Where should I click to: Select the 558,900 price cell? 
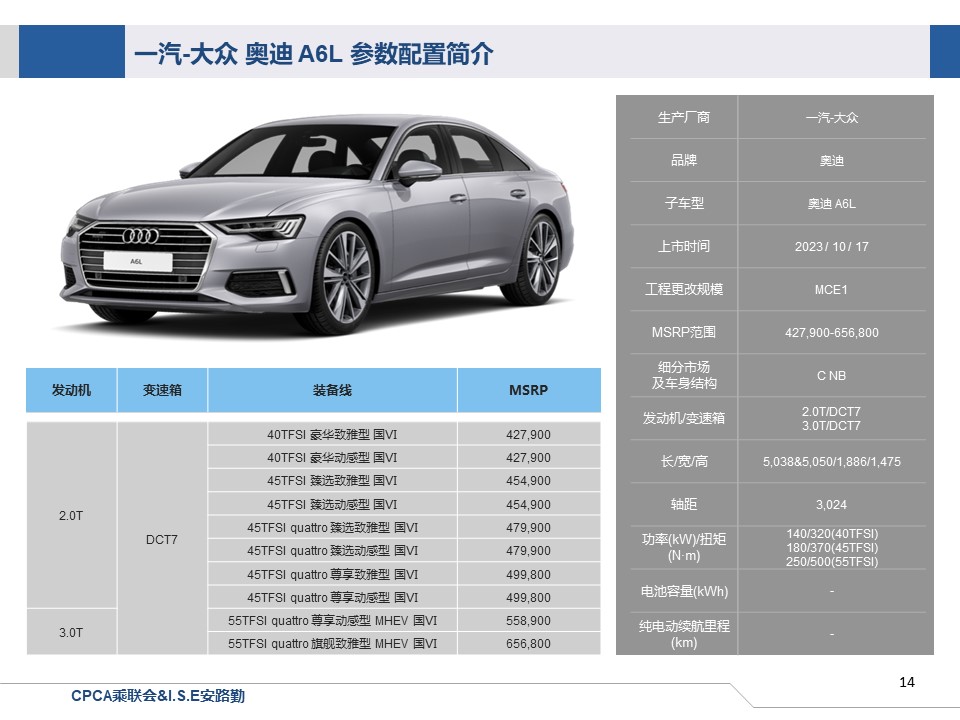coord(528,620)
